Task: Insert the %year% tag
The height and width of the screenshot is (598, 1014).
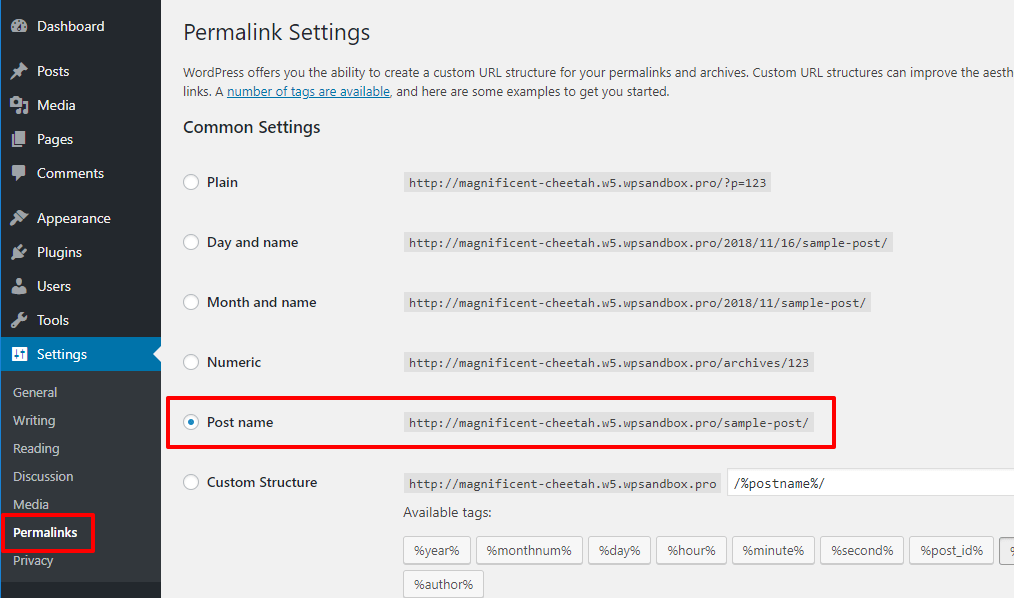Action: pos(437,550)
